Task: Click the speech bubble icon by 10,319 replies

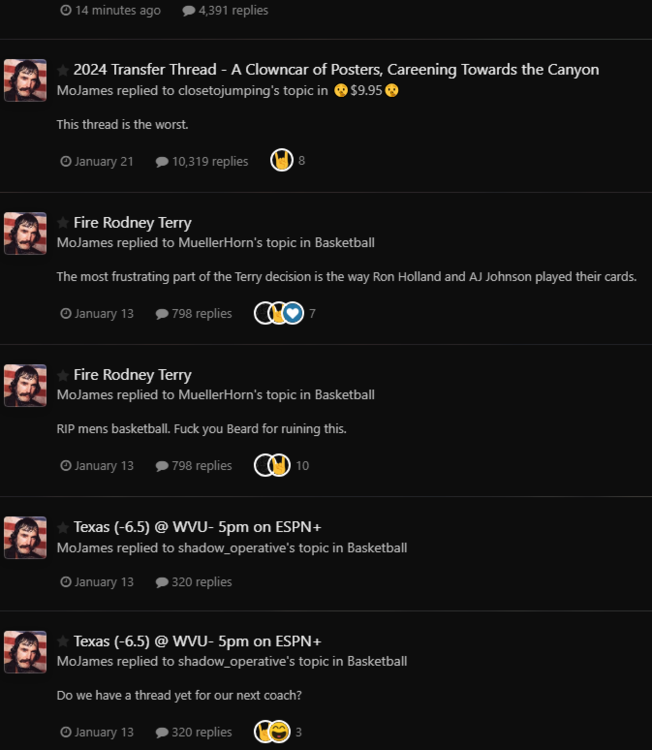Action: click(x=162, y=162)
